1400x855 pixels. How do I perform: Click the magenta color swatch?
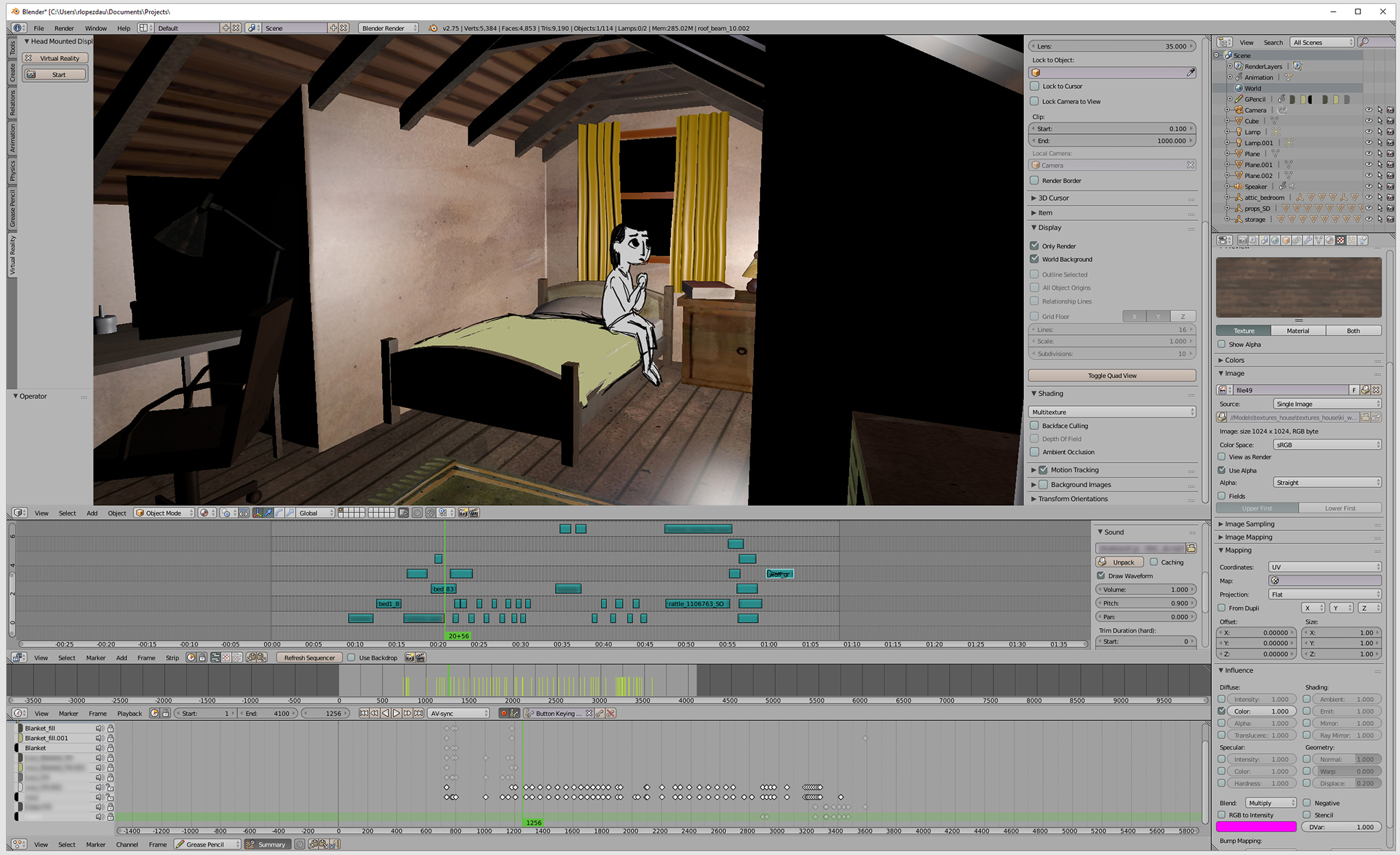1256,827
